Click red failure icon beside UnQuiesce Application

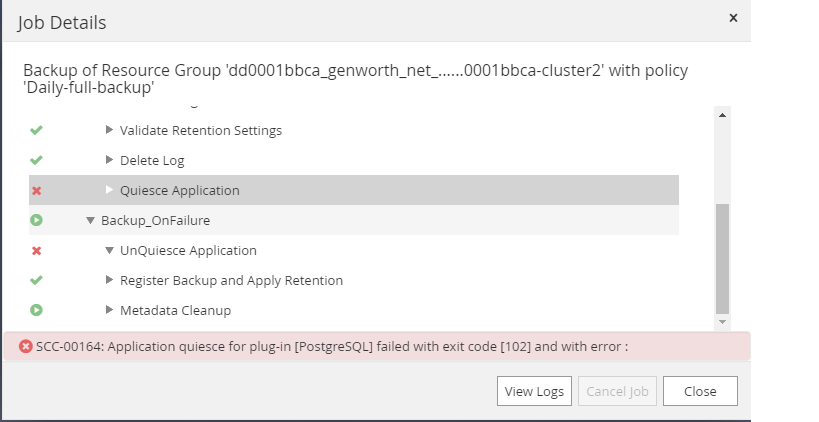pos(37,250)
